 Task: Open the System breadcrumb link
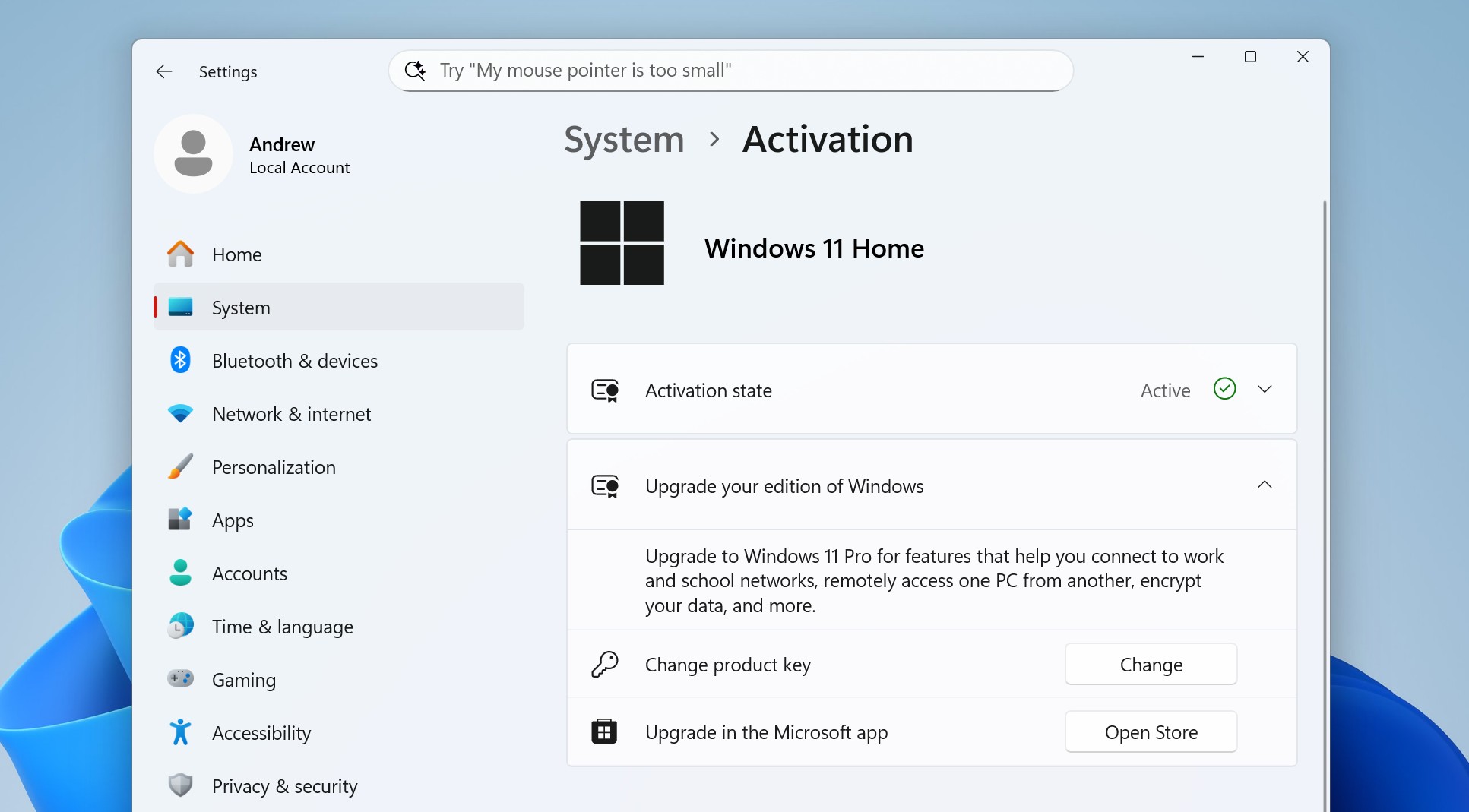[x=623, y=140]
